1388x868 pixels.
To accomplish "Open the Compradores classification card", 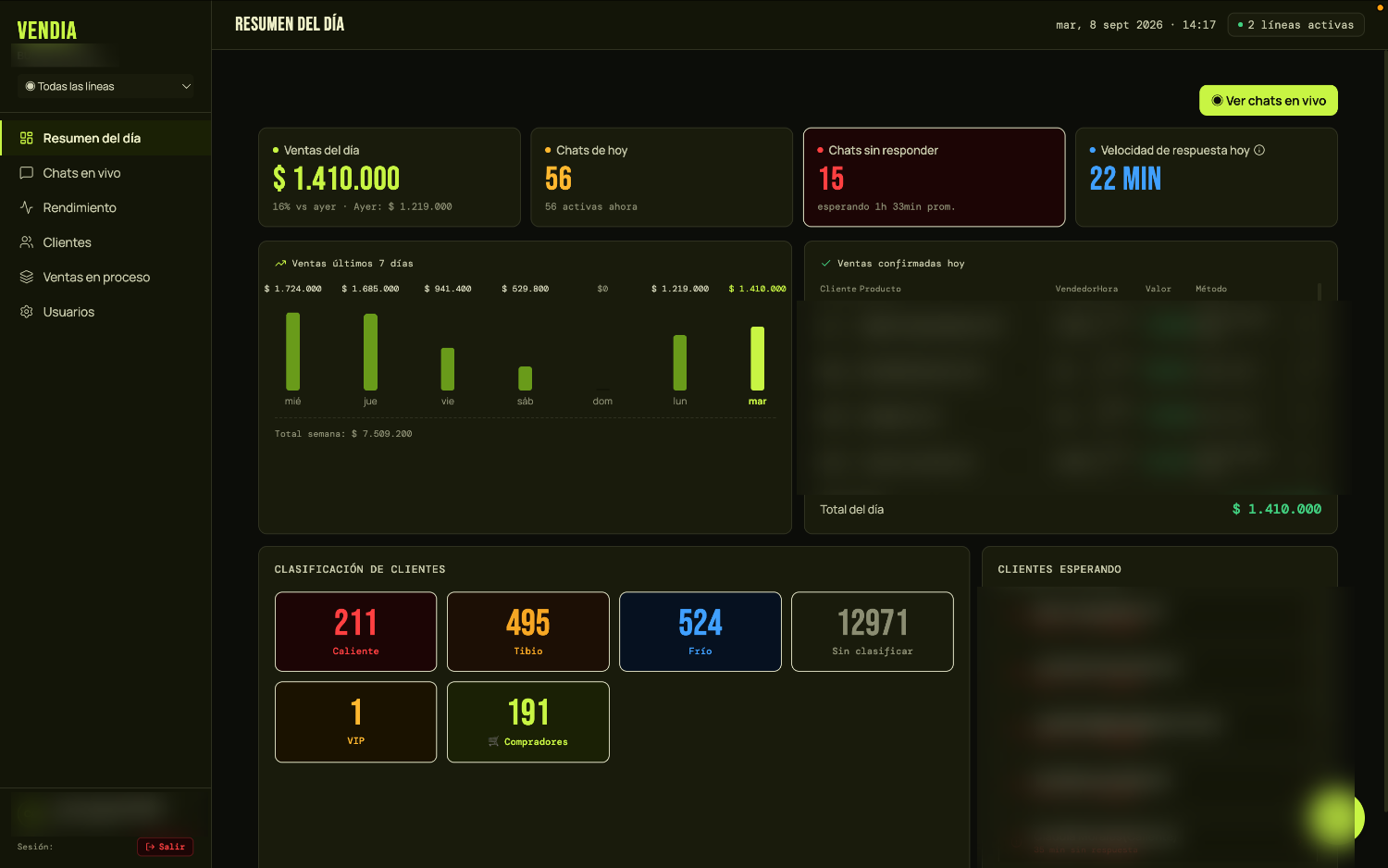I will 527,722.
